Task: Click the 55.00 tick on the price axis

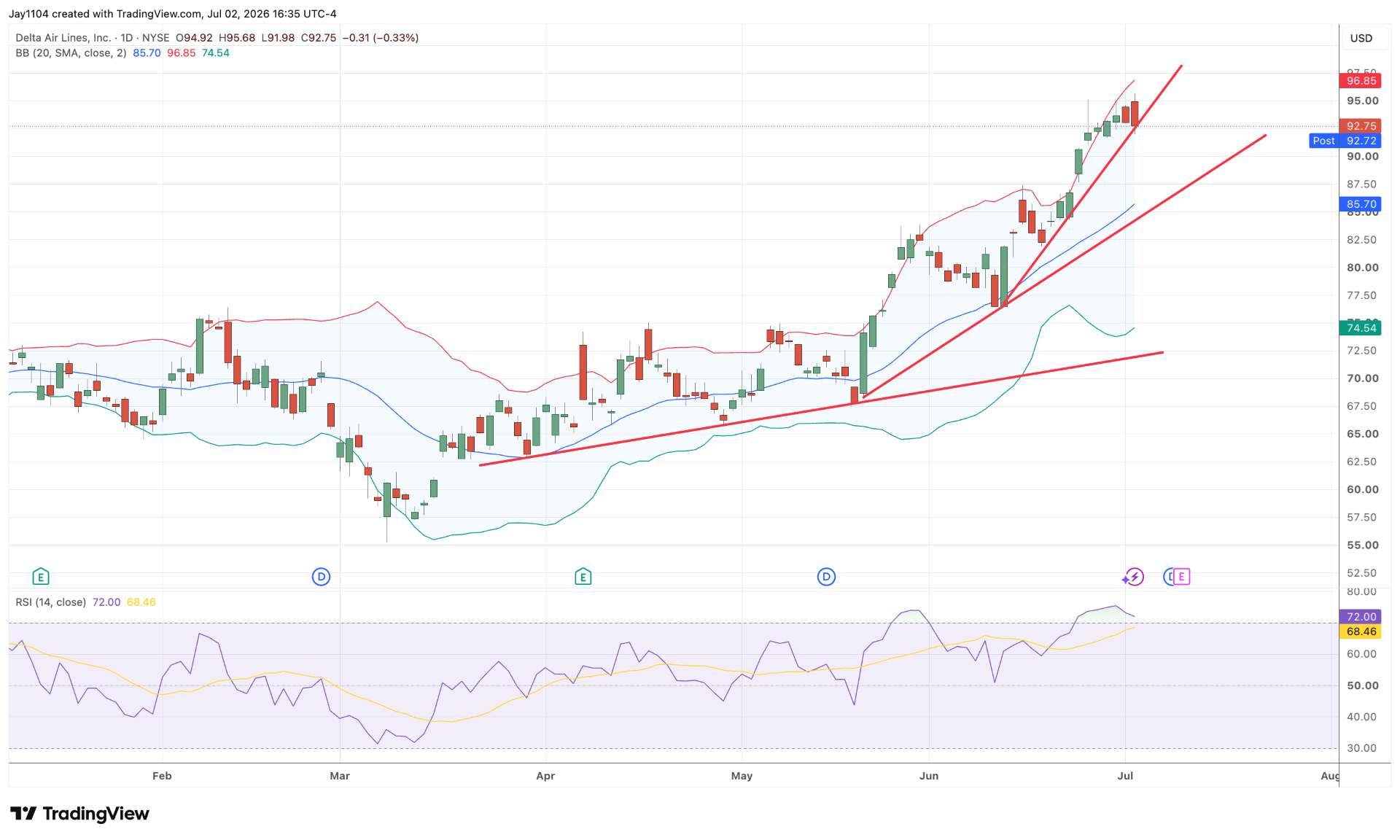Action: point(1362,545)
